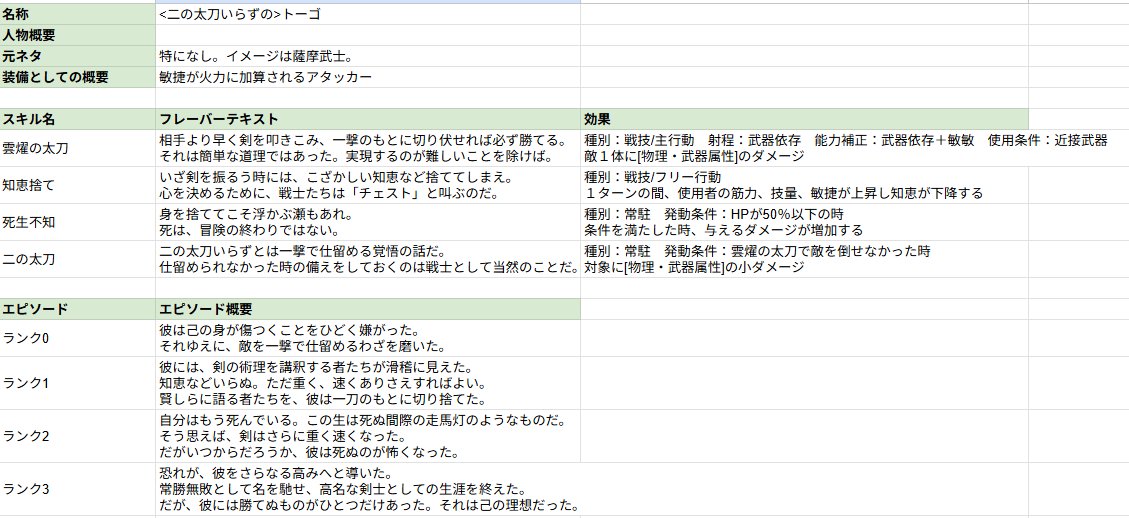Select the empty value cell beside 人物概要
1129x518 pixels.
[368, 35]
